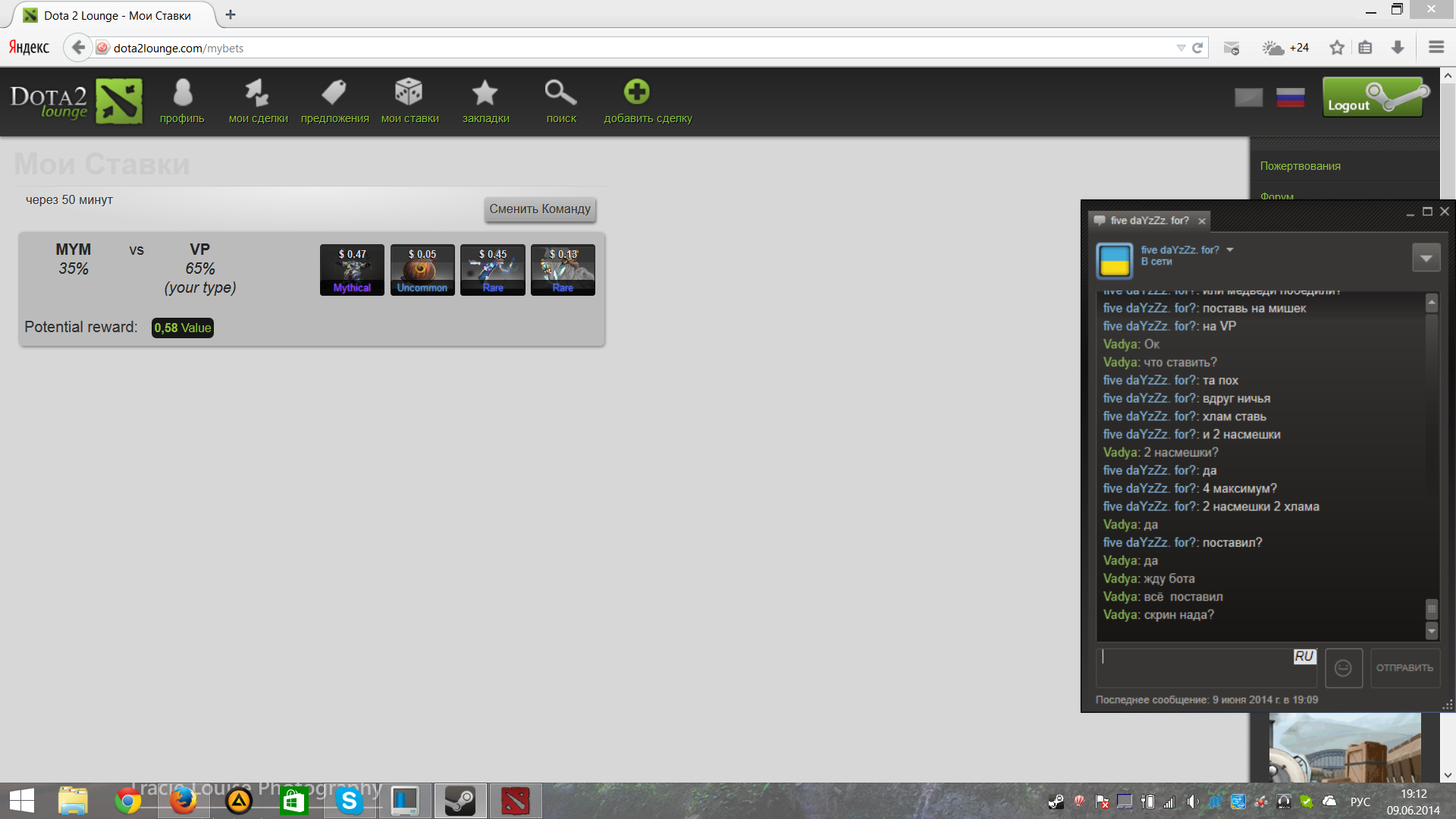The height and width of the screenshot is (819, 1456).
Task: Click Яндекс logo in toolbar
Action: [x=29, y=48]
